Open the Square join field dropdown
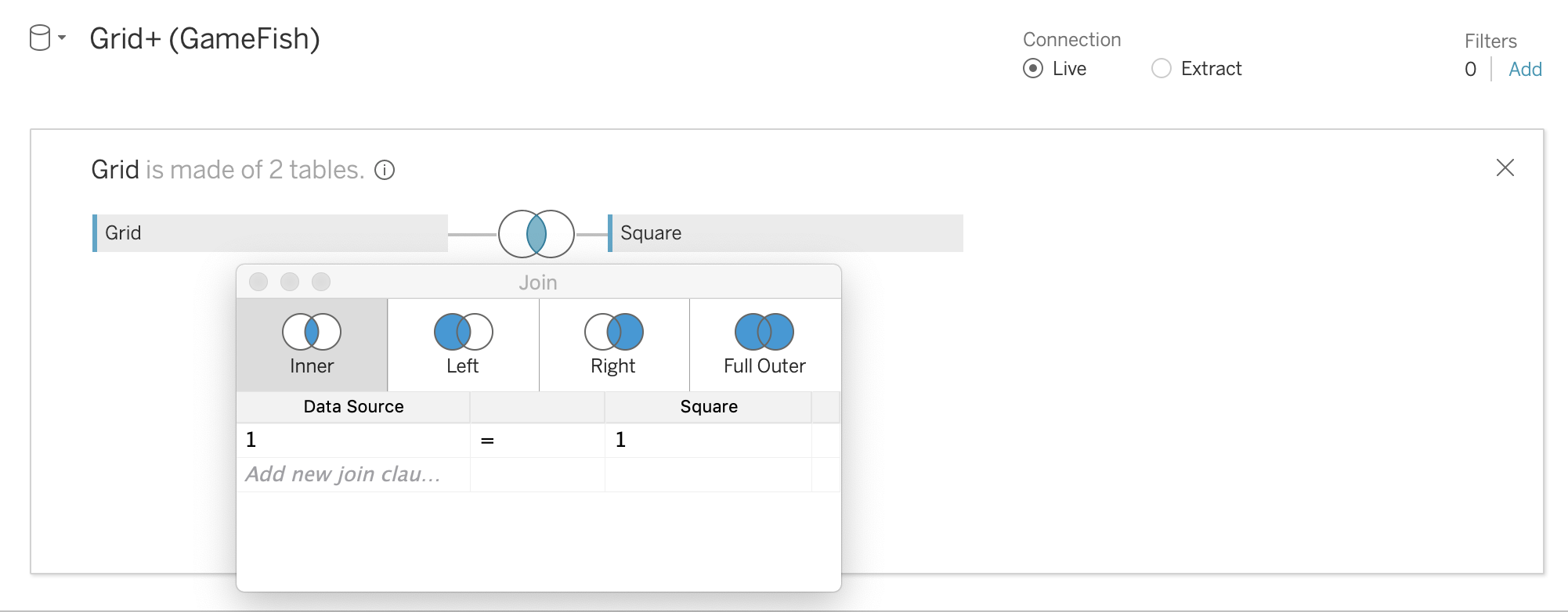Screen dimensions: 1568x612 click(x=707, y=440)
